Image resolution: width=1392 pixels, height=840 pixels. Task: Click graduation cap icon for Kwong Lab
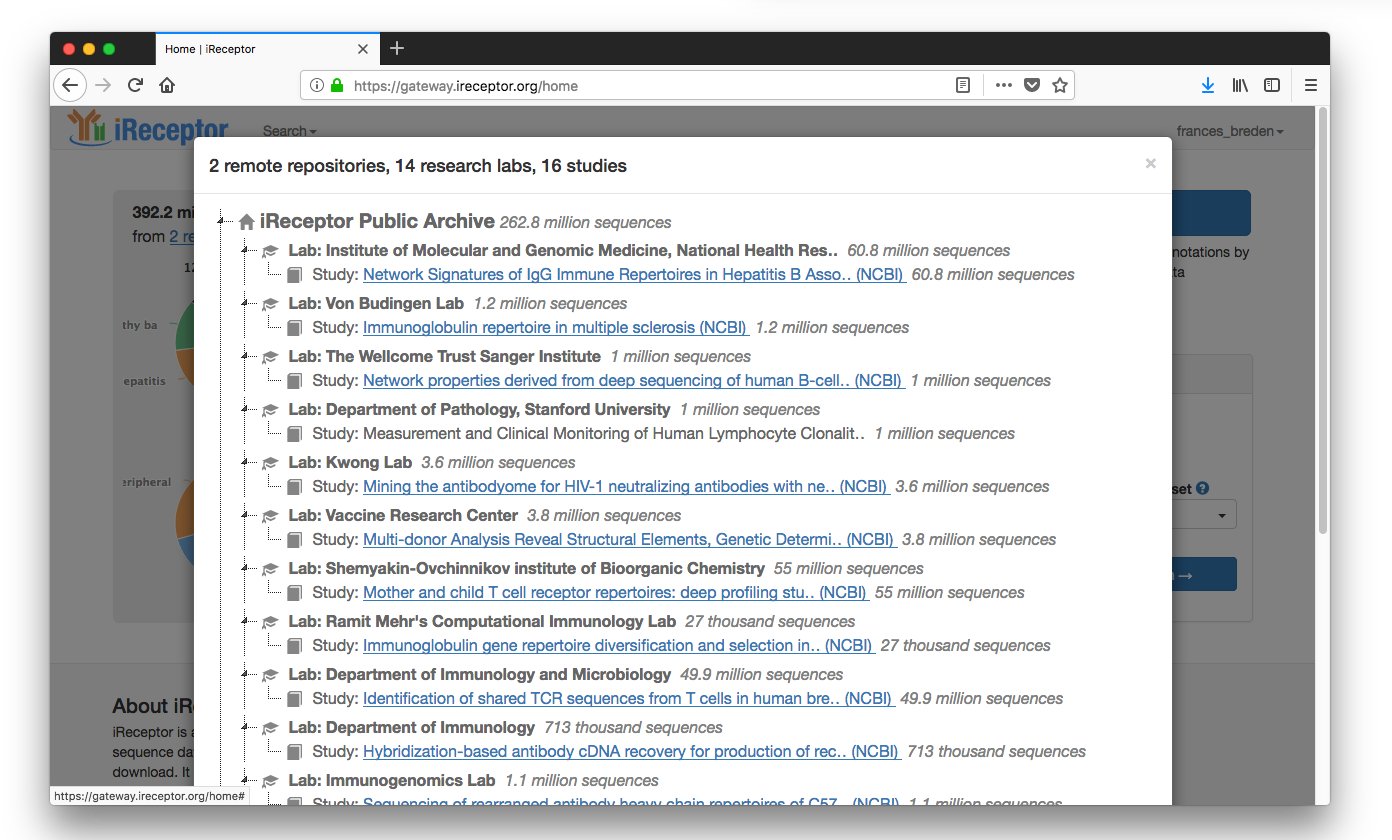pyautogui.click(x=270, y=463)
